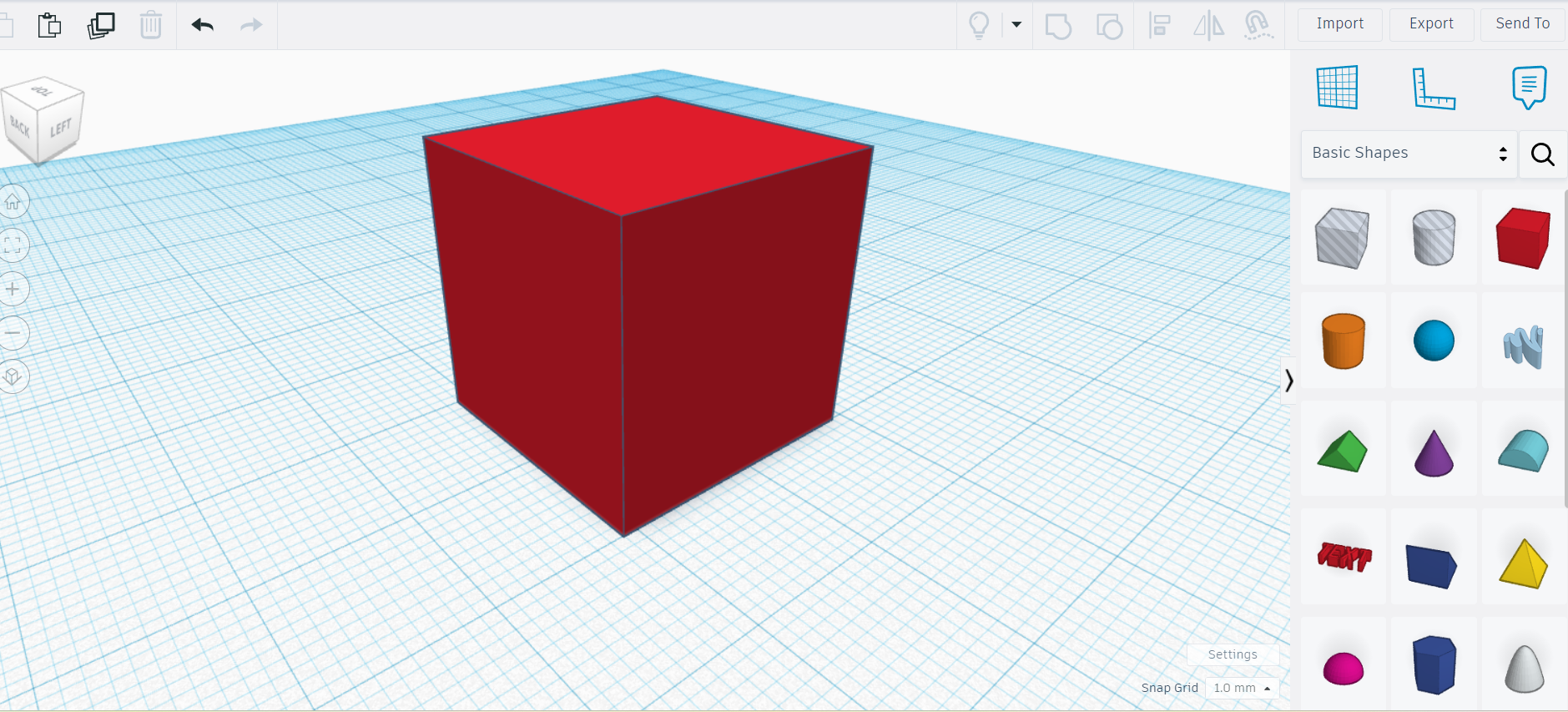Select the red Box shape
The image size is (1568, 712).
[1524, 238]
